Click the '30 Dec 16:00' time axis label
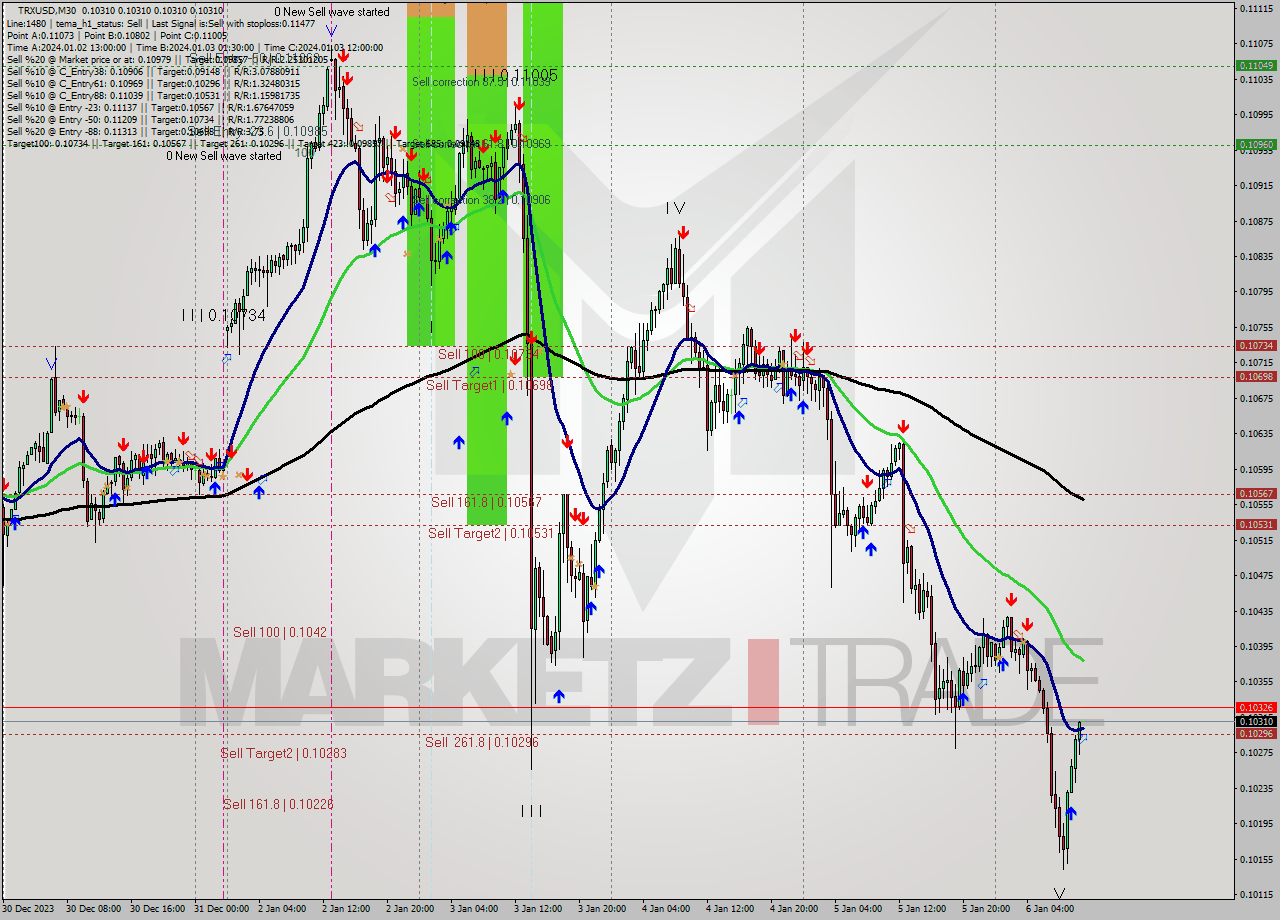The height and width of the screenshot is (920, 1280). (x=159, y=909)
